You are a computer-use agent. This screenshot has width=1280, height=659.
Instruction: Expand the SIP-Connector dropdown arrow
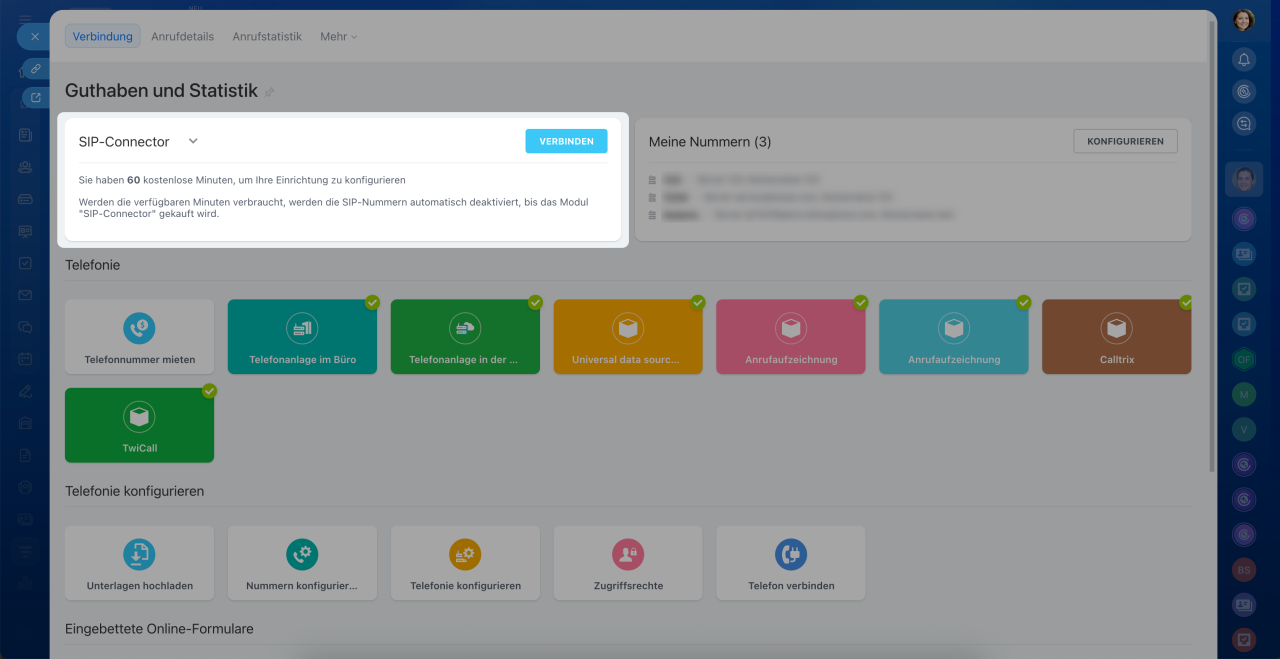pyautogui.click(x=193, y=141)
